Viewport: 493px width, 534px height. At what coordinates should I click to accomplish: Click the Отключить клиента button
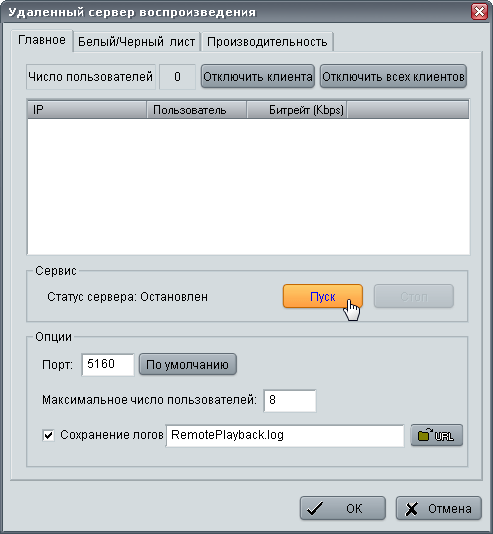[258, 76]
